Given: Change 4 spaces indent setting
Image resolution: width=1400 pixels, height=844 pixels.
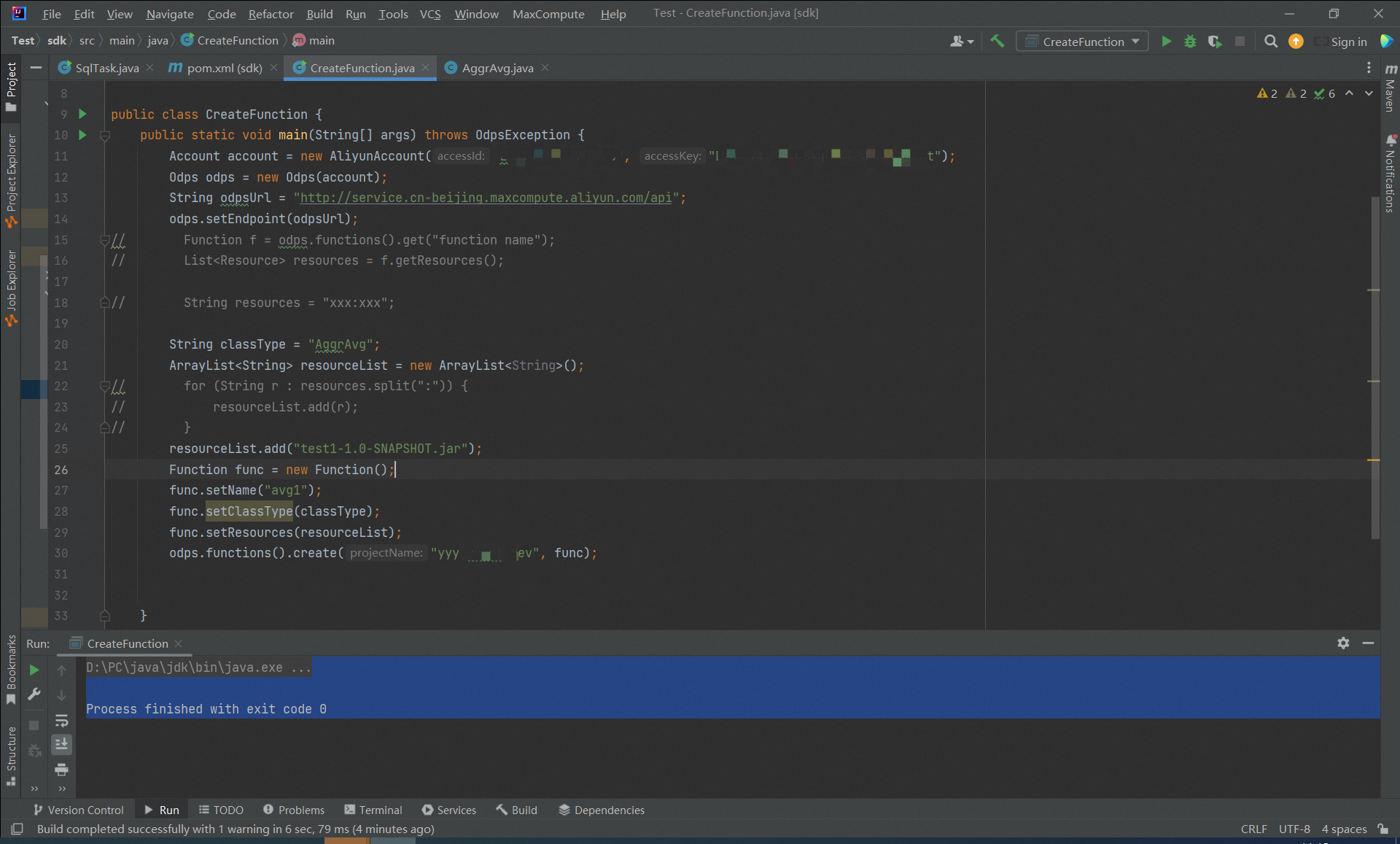Looking at the screenshot, I should tap(1344, 829).
